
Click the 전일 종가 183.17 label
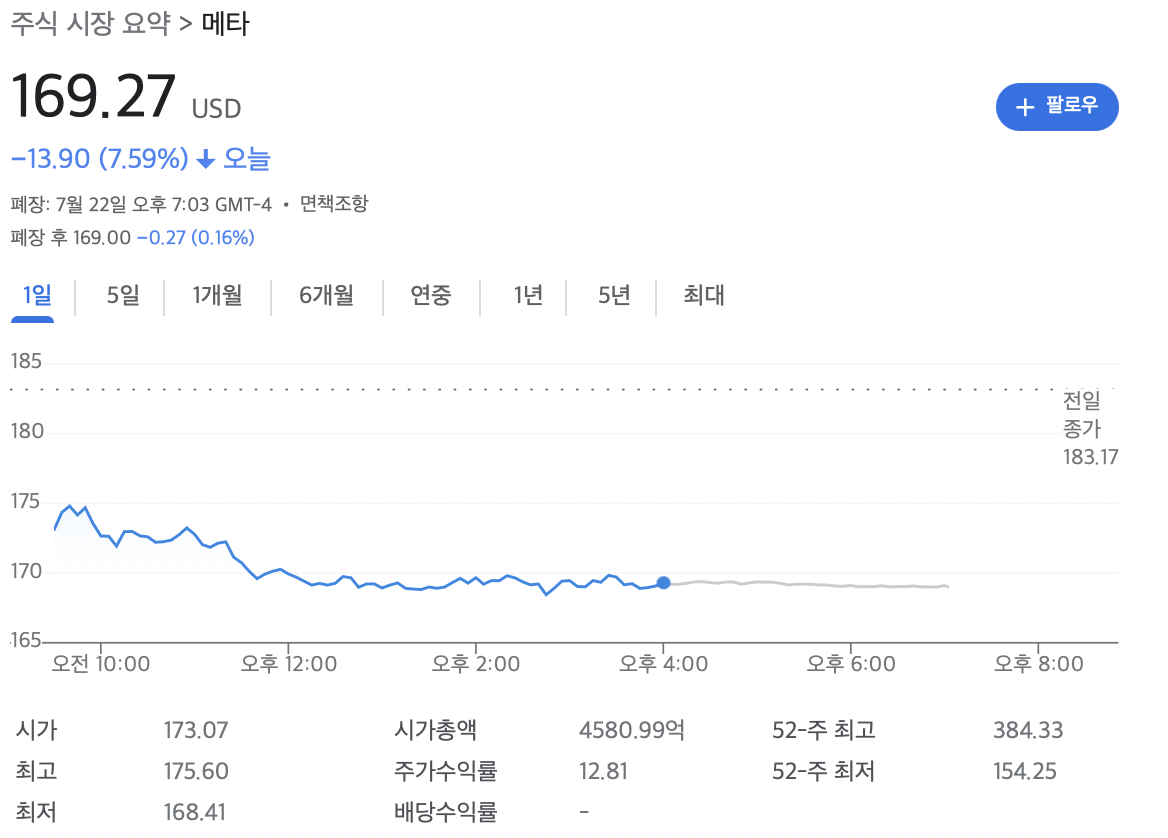[x=1090, y=428]
